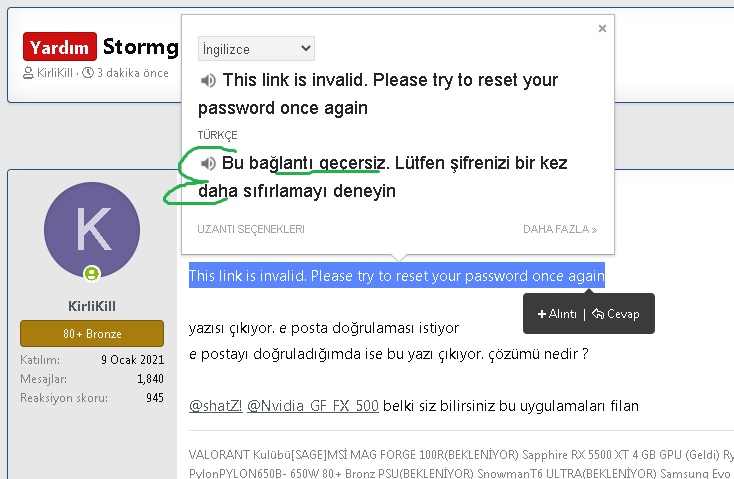Click DAHA FAZLA » link
Screen dimensions: 734x479
pos(560,229)
